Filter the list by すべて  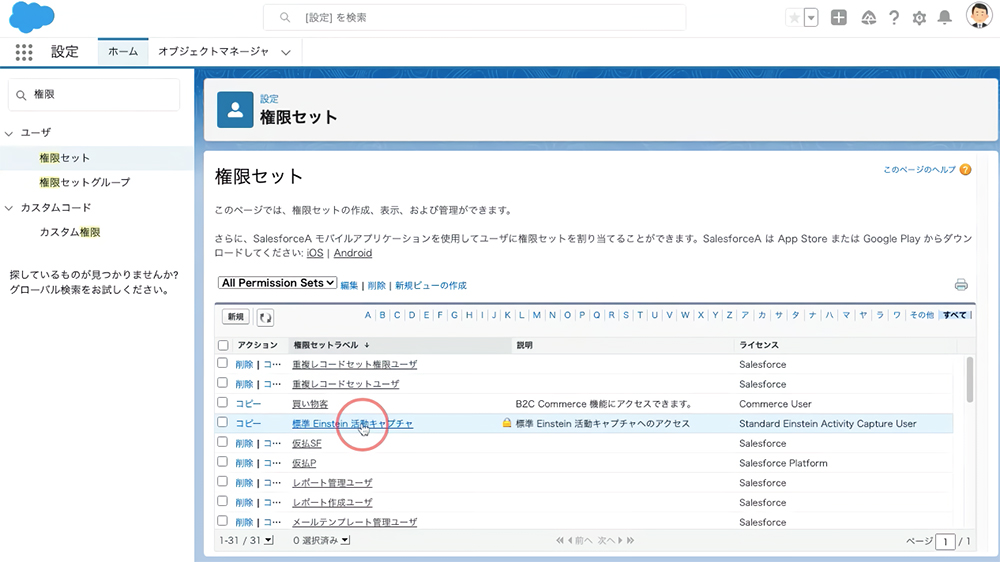pyautogui.click(x=955, y=315)
